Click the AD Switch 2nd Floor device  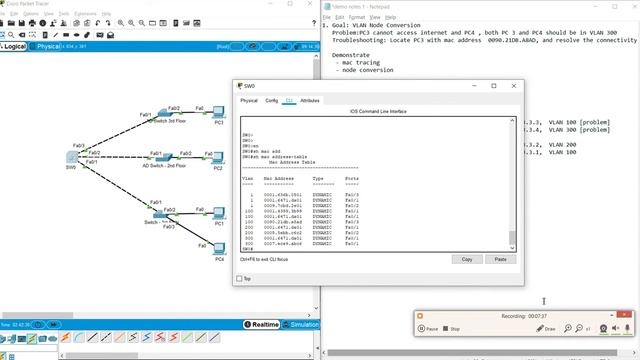pyautogui.click(x=164, y=157)
